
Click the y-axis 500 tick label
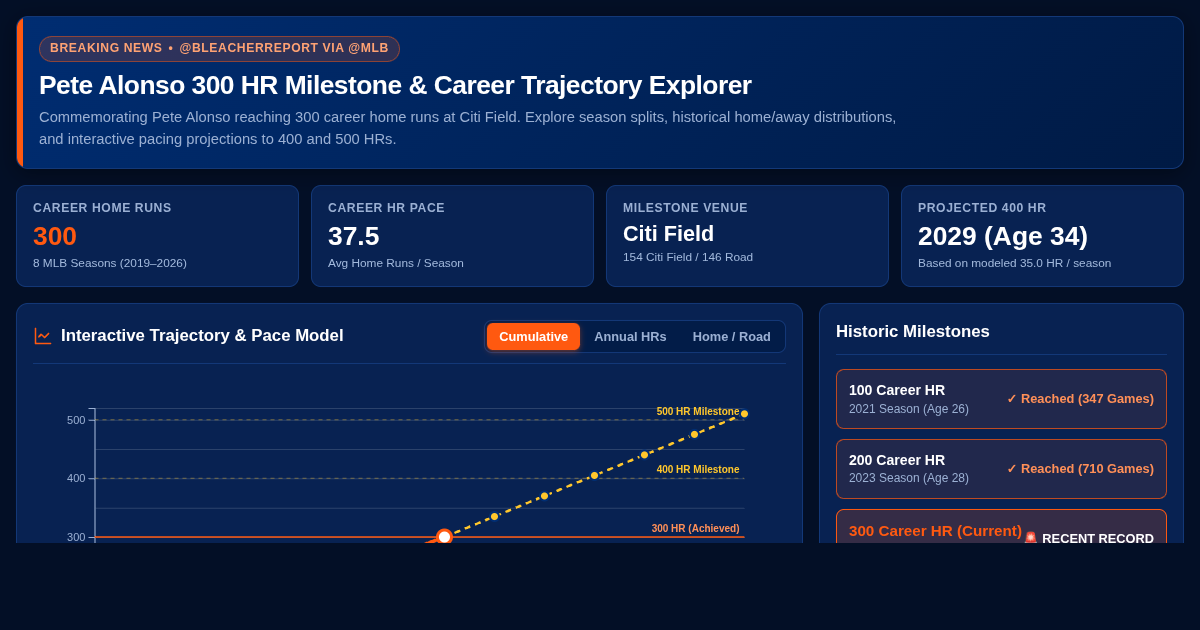coord(76,420)
